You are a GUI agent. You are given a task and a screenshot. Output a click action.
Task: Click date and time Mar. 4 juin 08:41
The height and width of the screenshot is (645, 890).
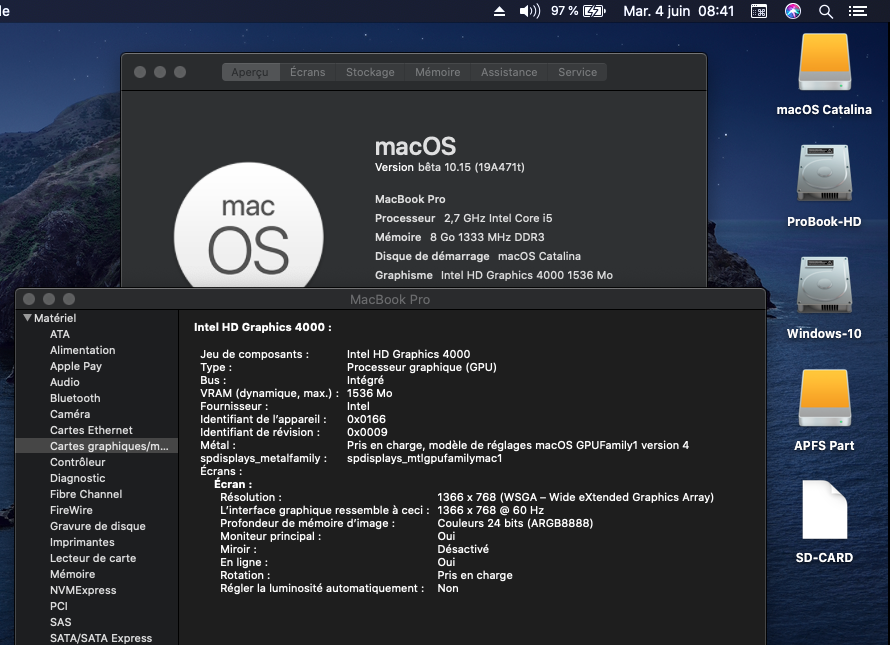(x=678, y=11)
